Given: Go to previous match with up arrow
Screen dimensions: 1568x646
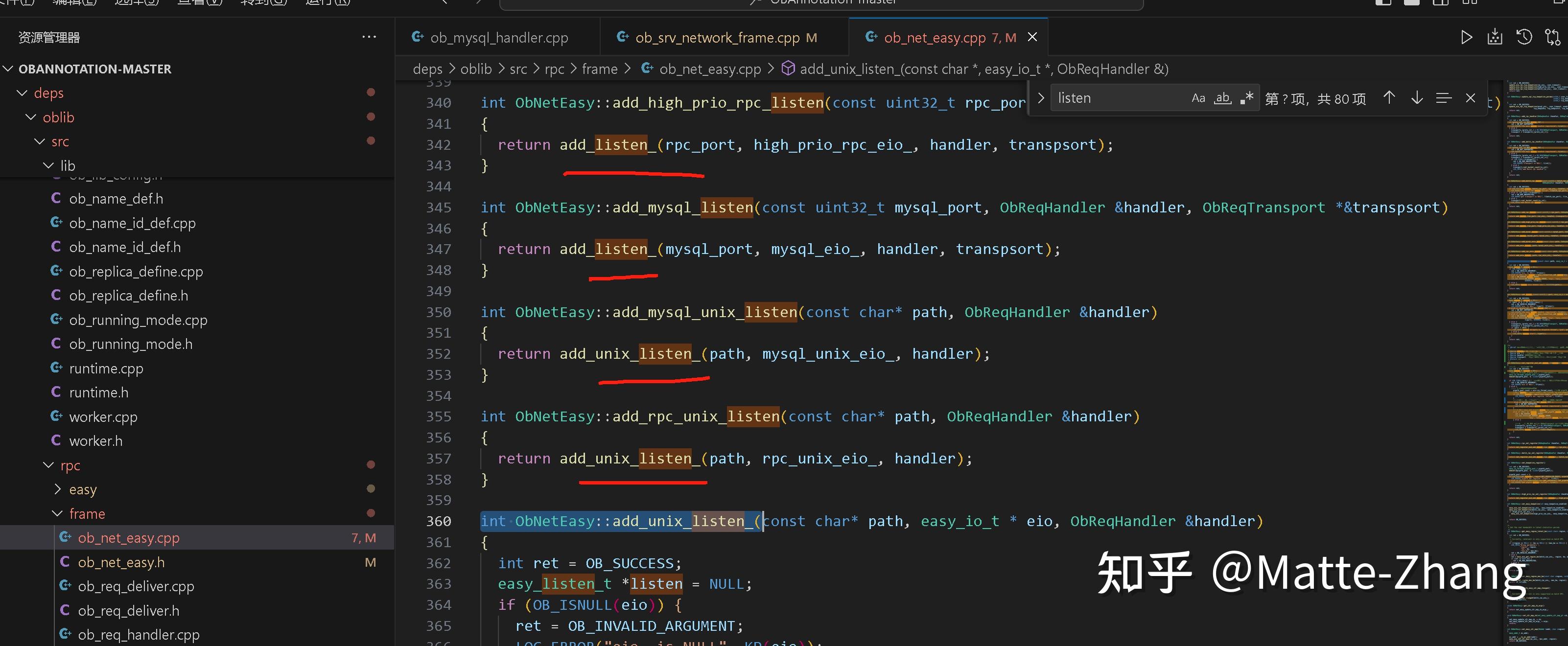Looking at the screenshot, I should 1388,98.
